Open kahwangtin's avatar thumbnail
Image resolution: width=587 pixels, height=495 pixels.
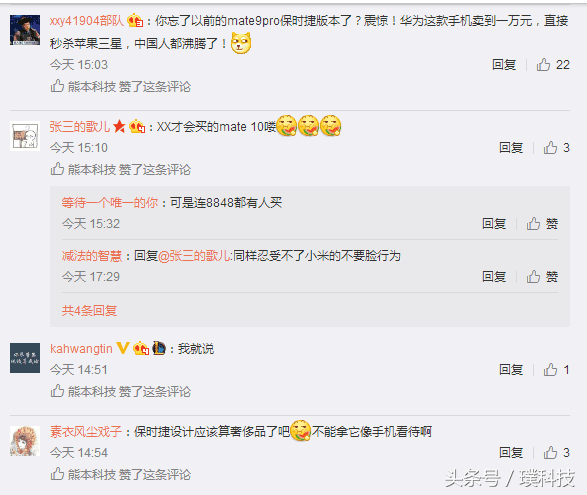[25, 358]
